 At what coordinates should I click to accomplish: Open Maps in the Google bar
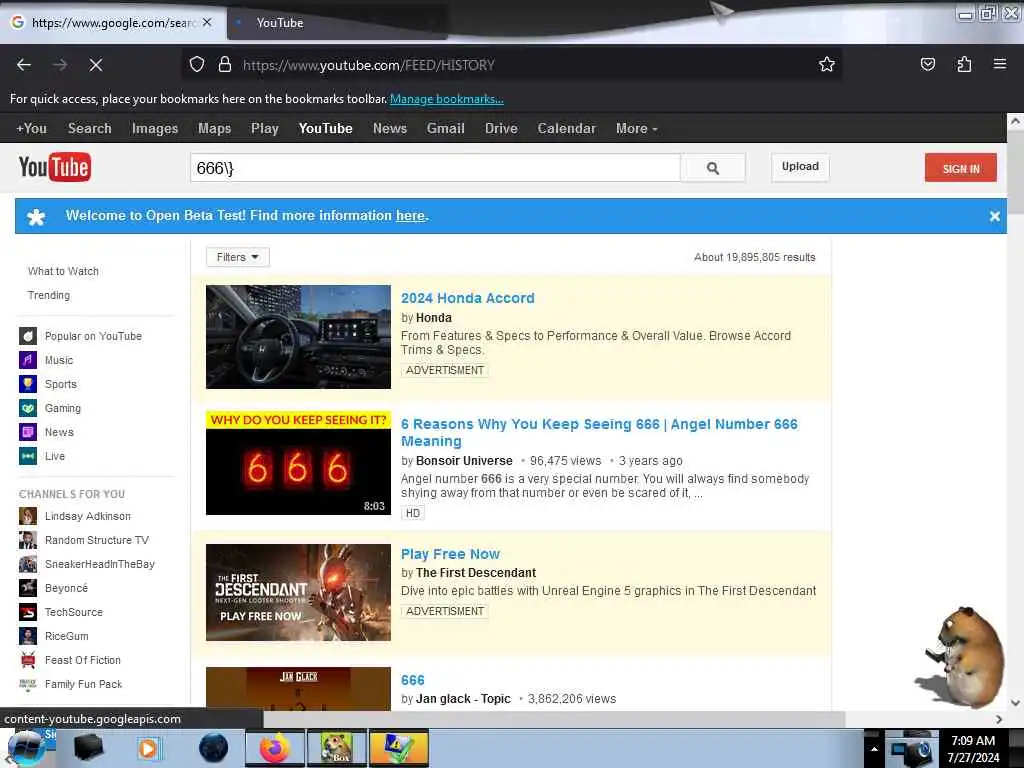[214, 129]
